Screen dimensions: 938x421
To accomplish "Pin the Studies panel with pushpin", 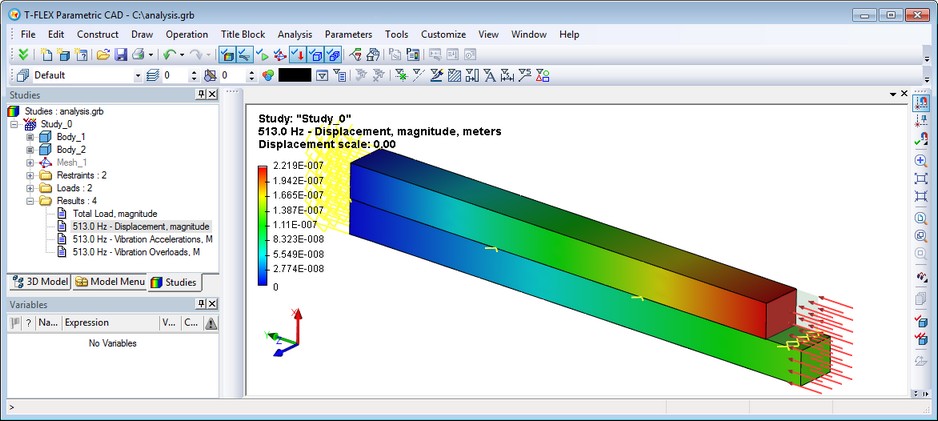I will 200,94.
